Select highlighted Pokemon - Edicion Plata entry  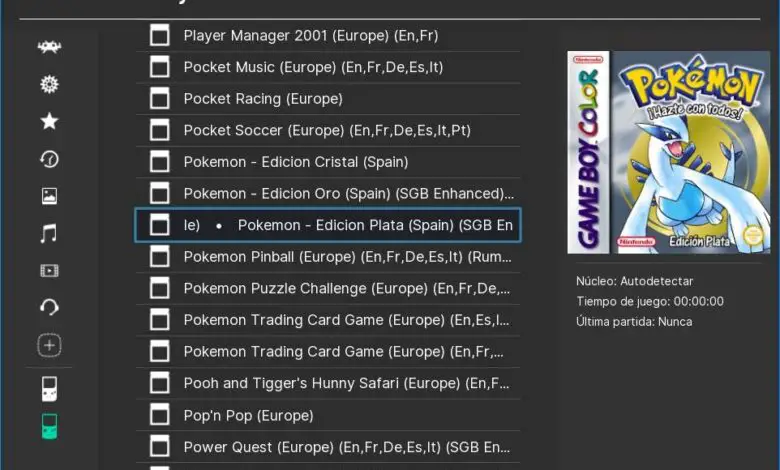328,225
